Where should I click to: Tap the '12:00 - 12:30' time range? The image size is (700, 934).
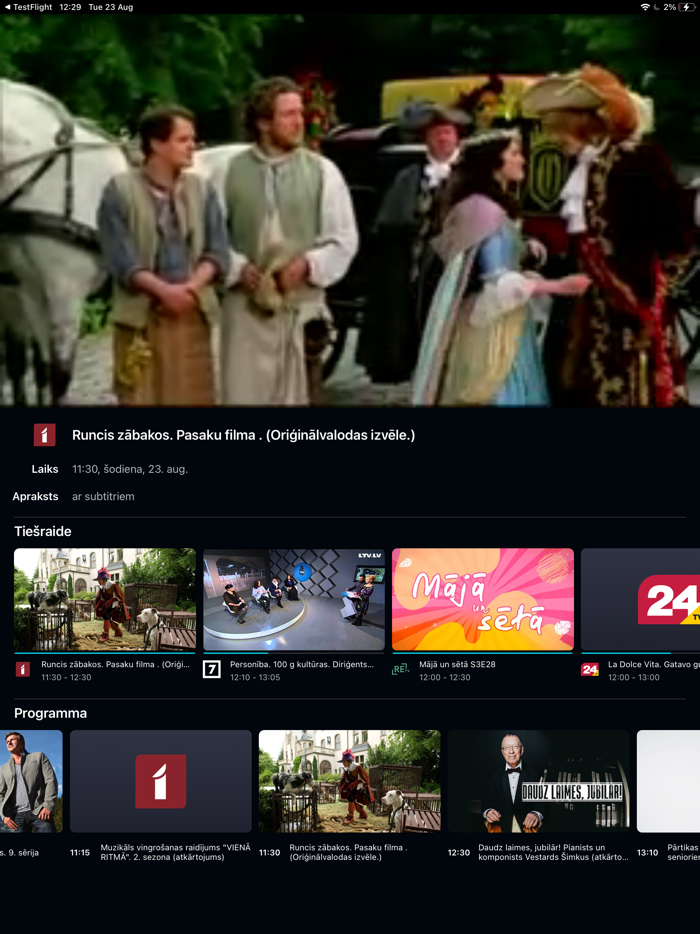tap(444, 677)
